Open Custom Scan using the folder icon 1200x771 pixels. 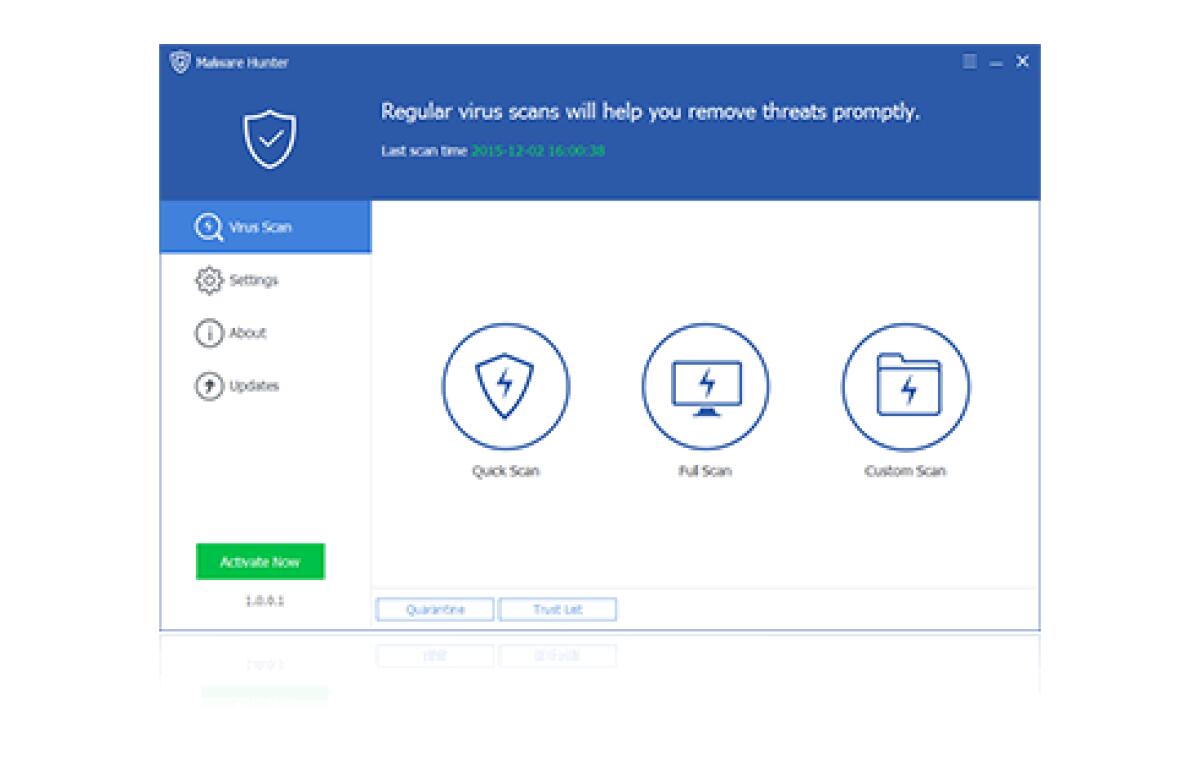[x=905, y=386]
